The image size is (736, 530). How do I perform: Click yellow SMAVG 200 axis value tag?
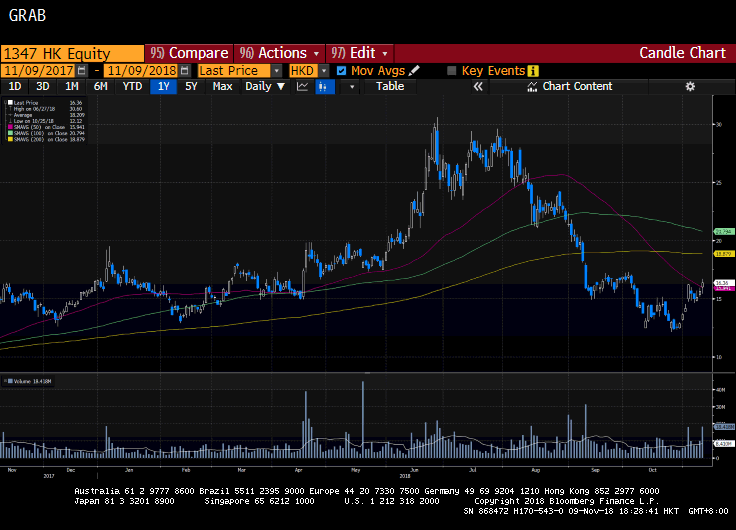723,253
